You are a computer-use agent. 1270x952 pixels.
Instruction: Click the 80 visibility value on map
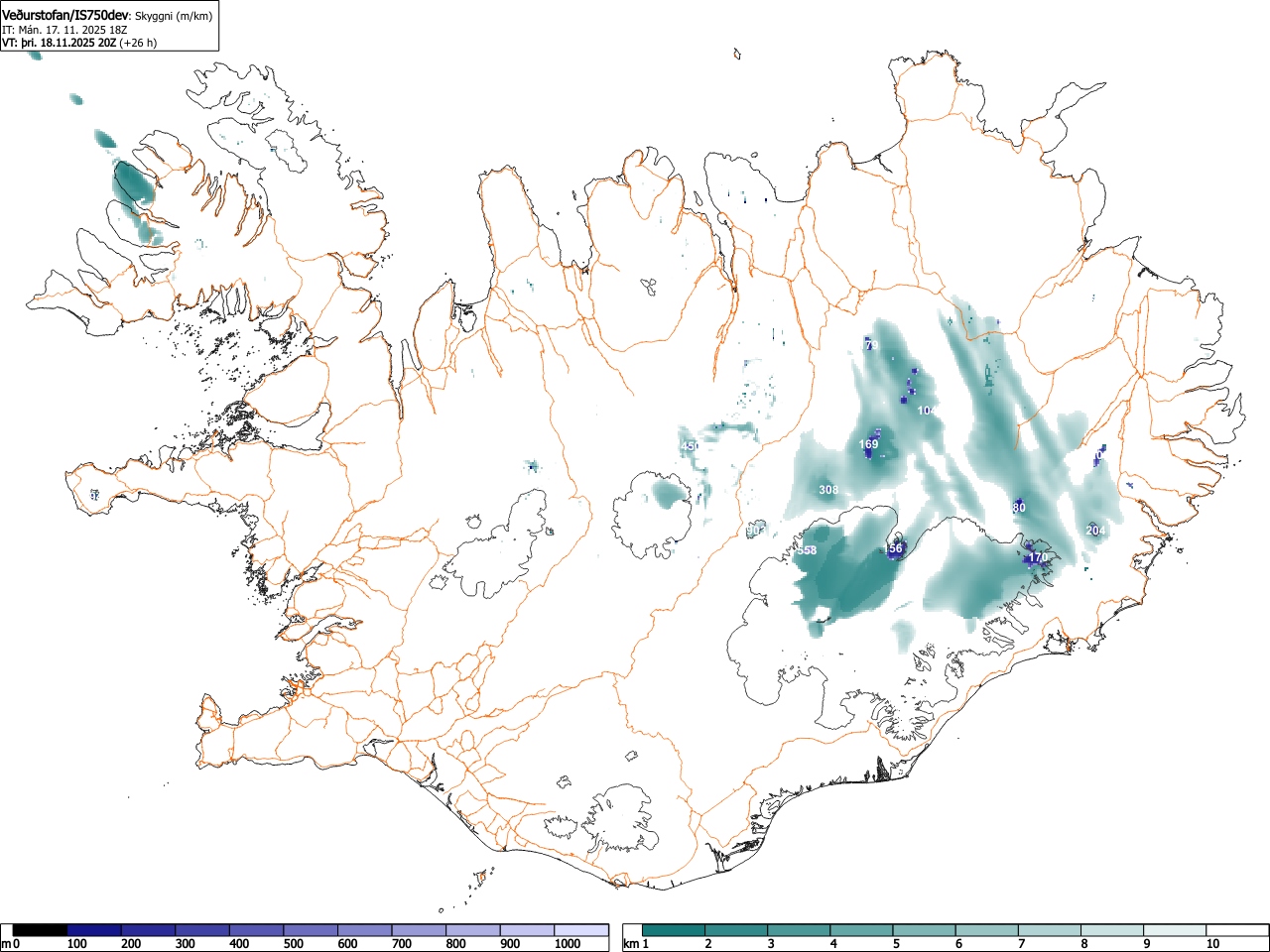[x=1019, y=508]
